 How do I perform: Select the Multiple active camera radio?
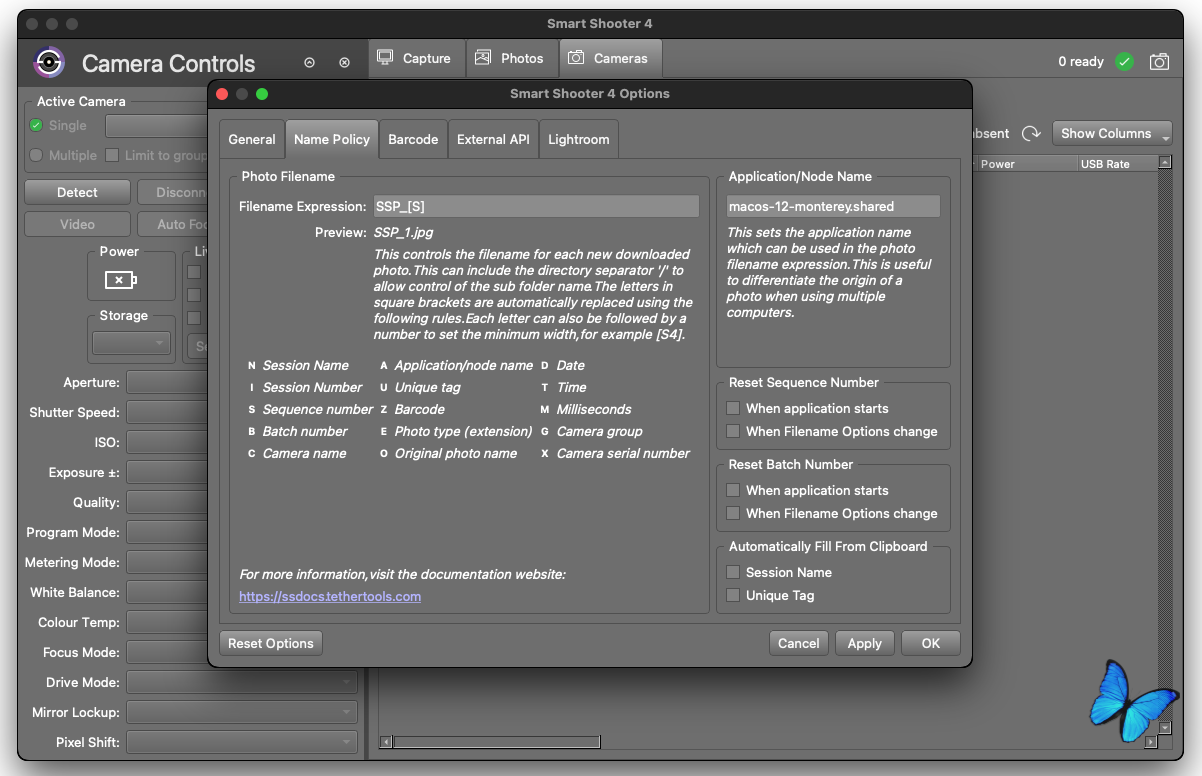click(36, 155)
